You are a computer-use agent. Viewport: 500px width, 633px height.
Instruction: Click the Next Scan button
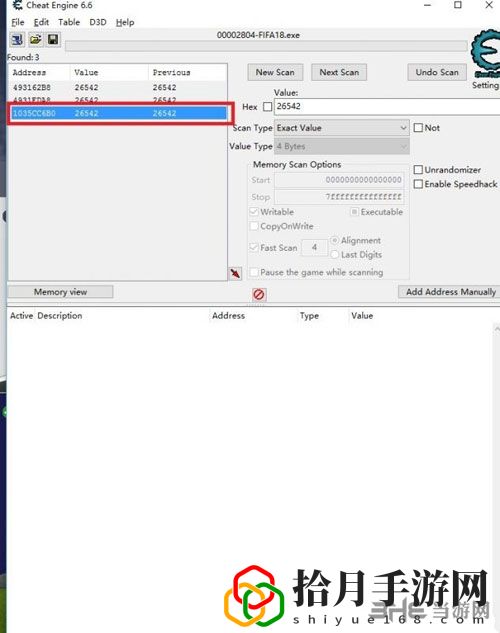[x=339, y=72]
